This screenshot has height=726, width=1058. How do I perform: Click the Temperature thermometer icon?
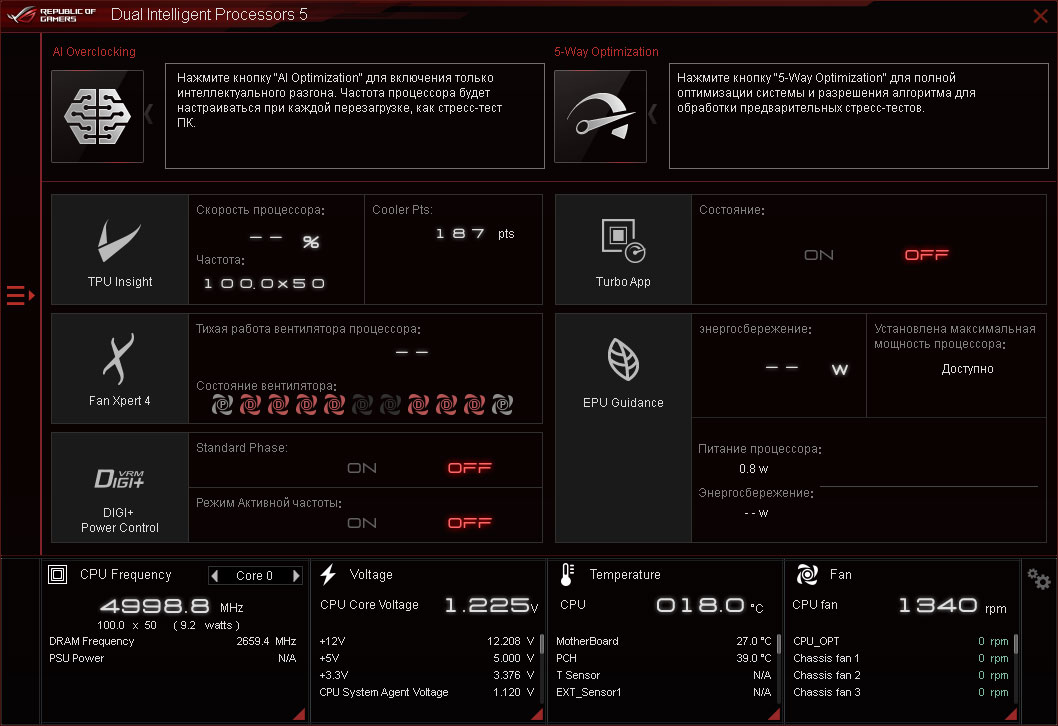(x=567, y=574)
